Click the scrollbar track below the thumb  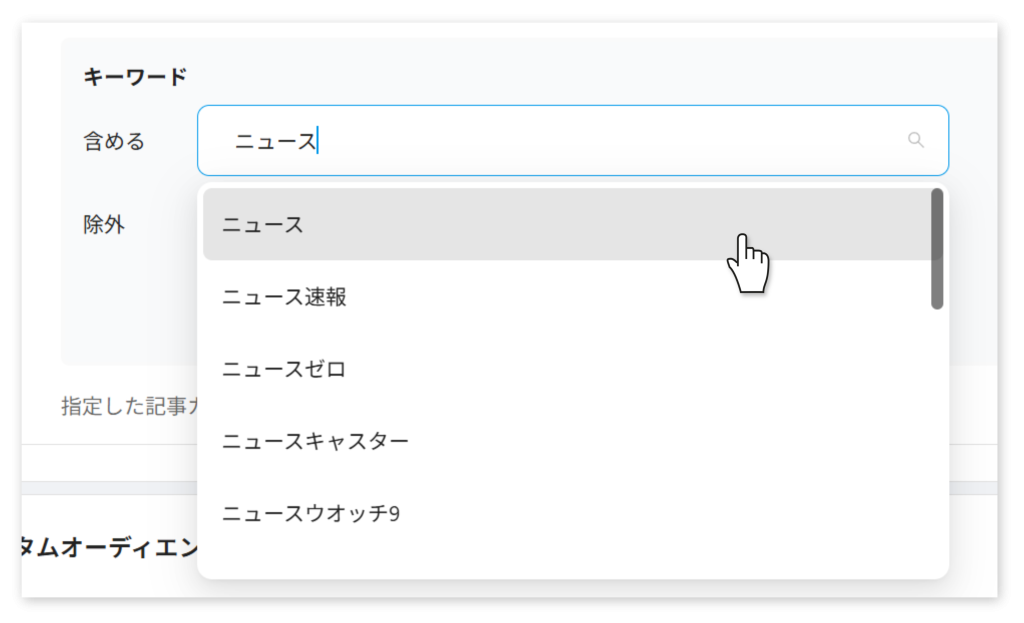(937, 438)
